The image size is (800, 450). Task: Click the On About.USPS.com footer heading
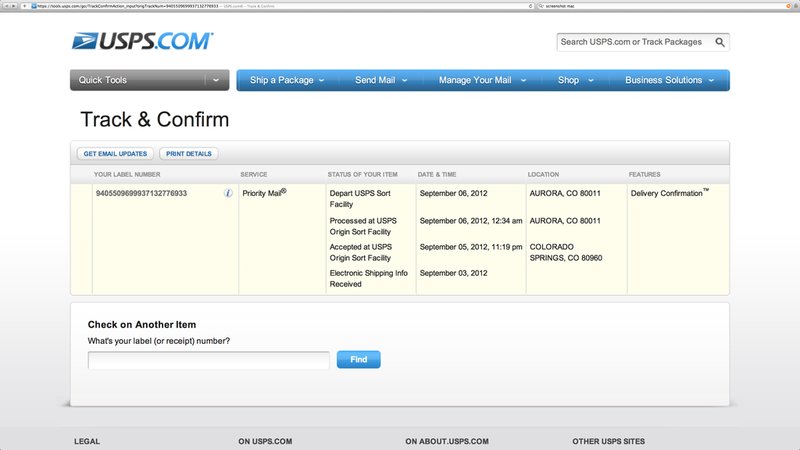tap(447, 441)
